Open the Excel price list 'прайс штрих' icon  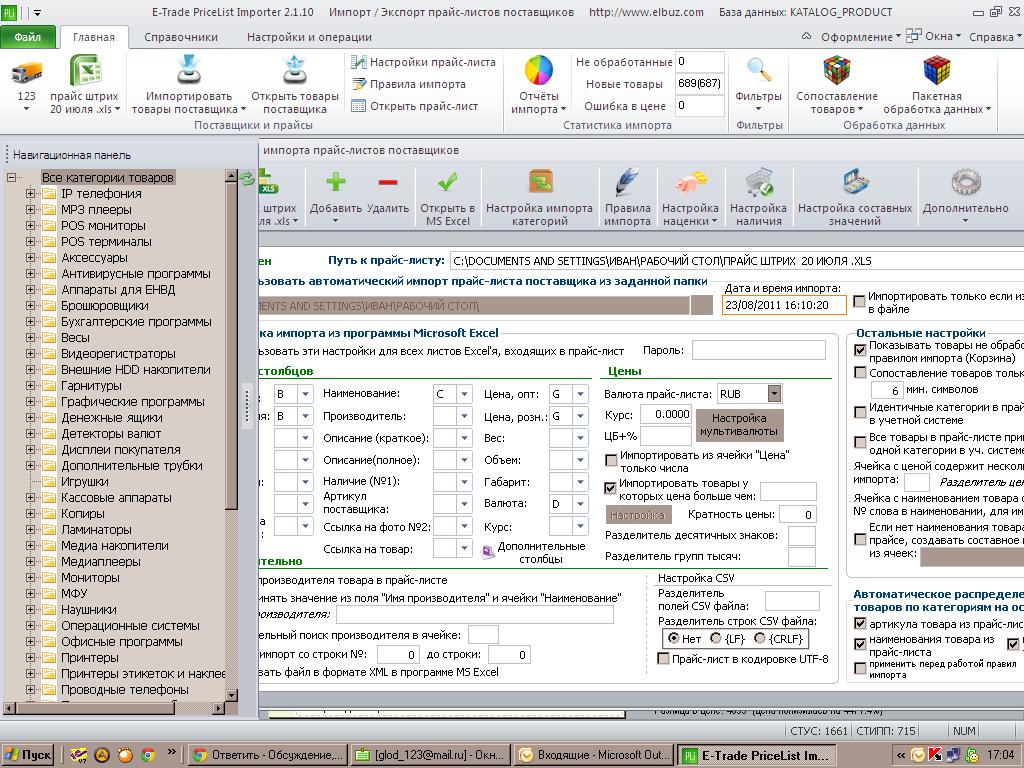(x=85, y=71)
